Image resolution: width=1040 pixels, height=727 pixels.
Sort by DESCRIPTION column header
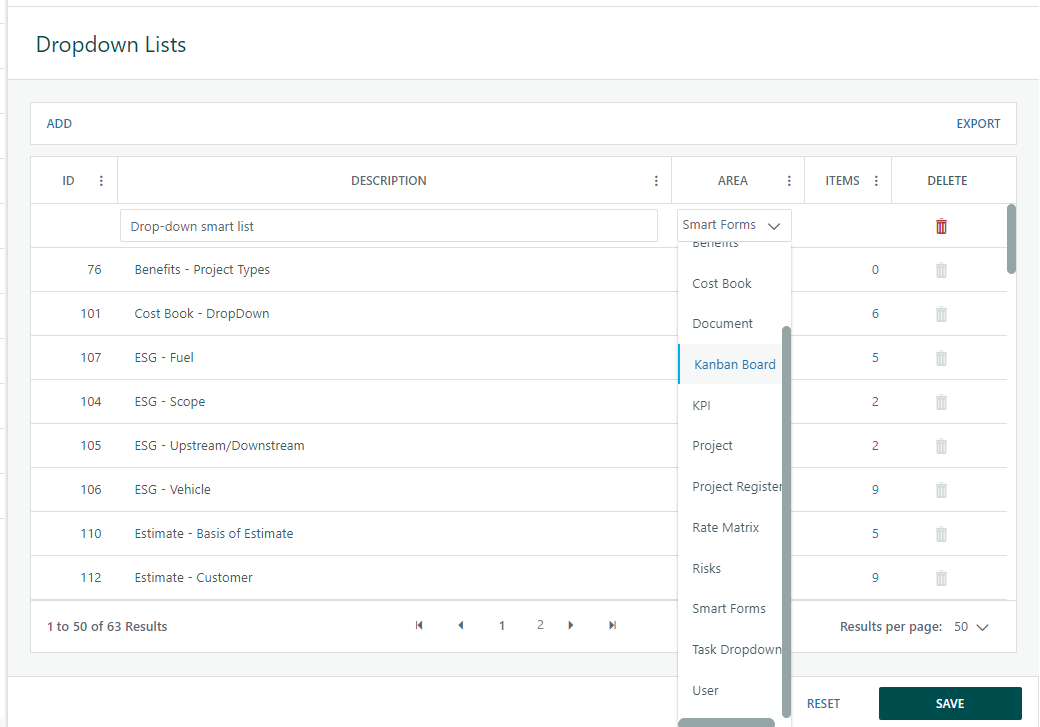389,180
